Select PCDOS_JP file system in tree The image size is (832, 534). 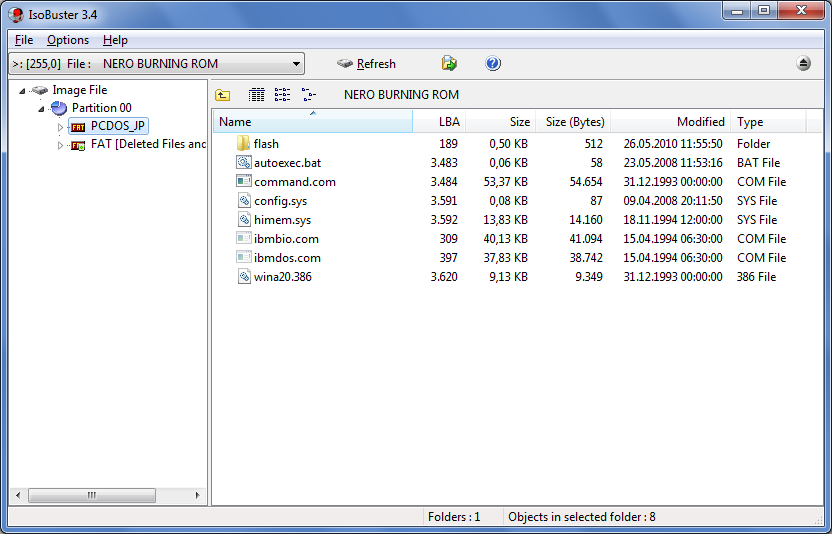(x=118, y=126)
